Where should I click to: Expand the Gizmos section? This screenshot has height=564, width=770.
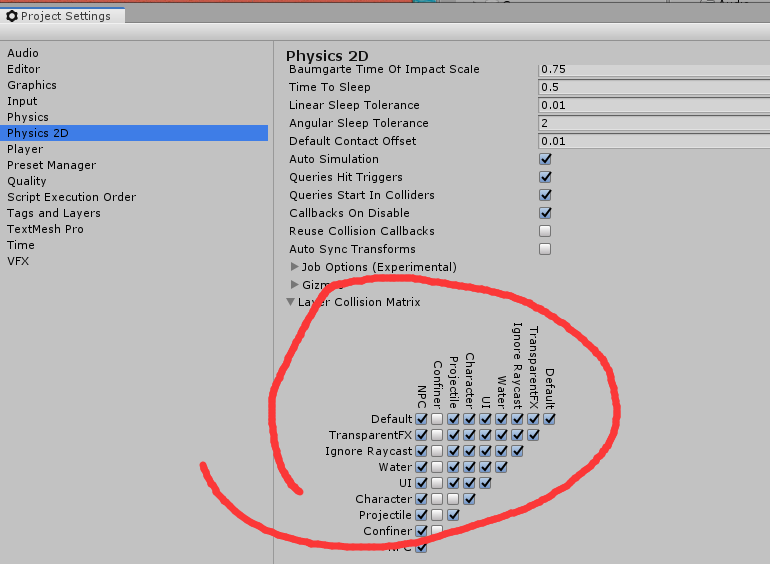pyautogui.click(x=295, y=285)
